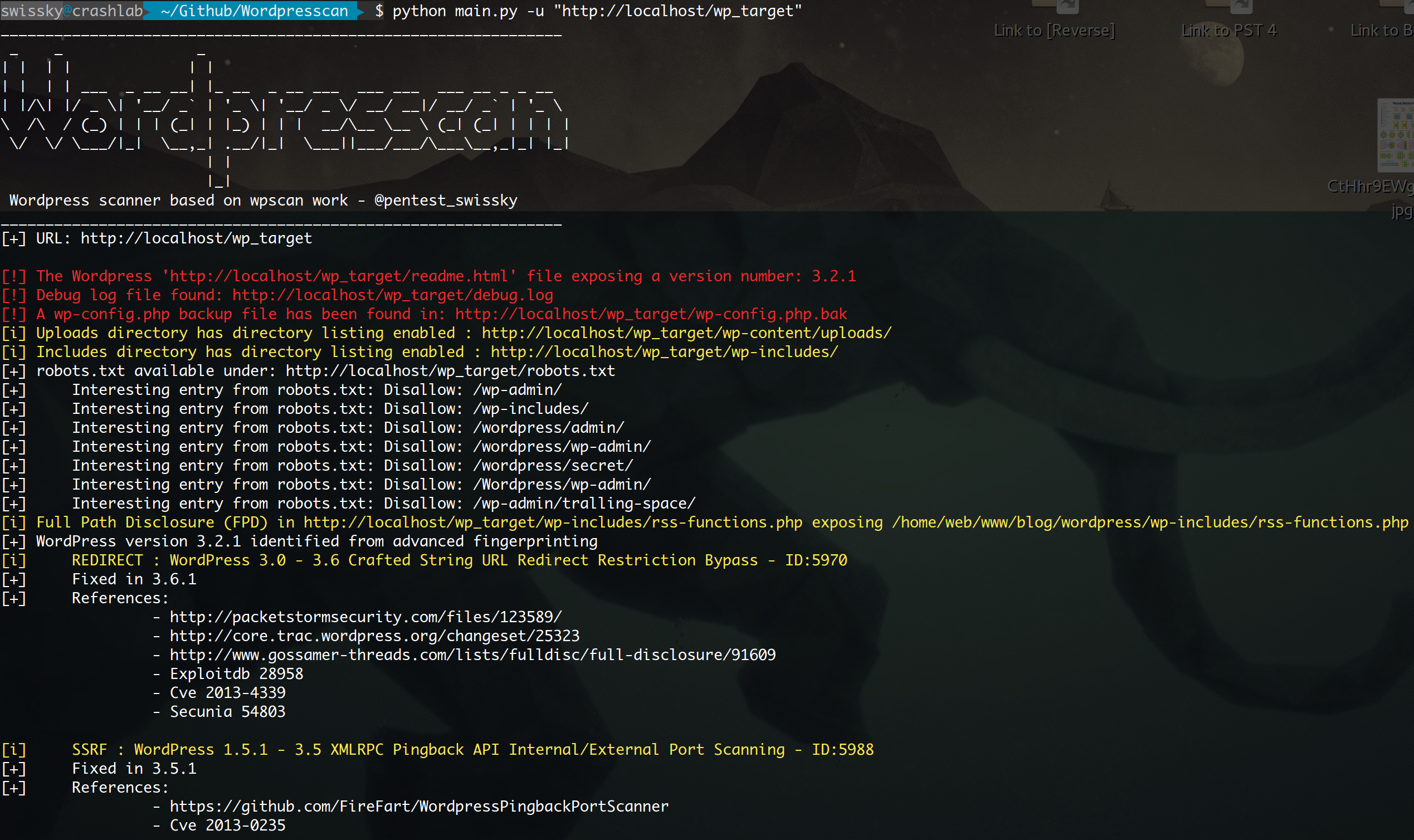Click 'swissky@crashlab' in the prompt
The image size is (1414, 840).
(x=72, y=11)
